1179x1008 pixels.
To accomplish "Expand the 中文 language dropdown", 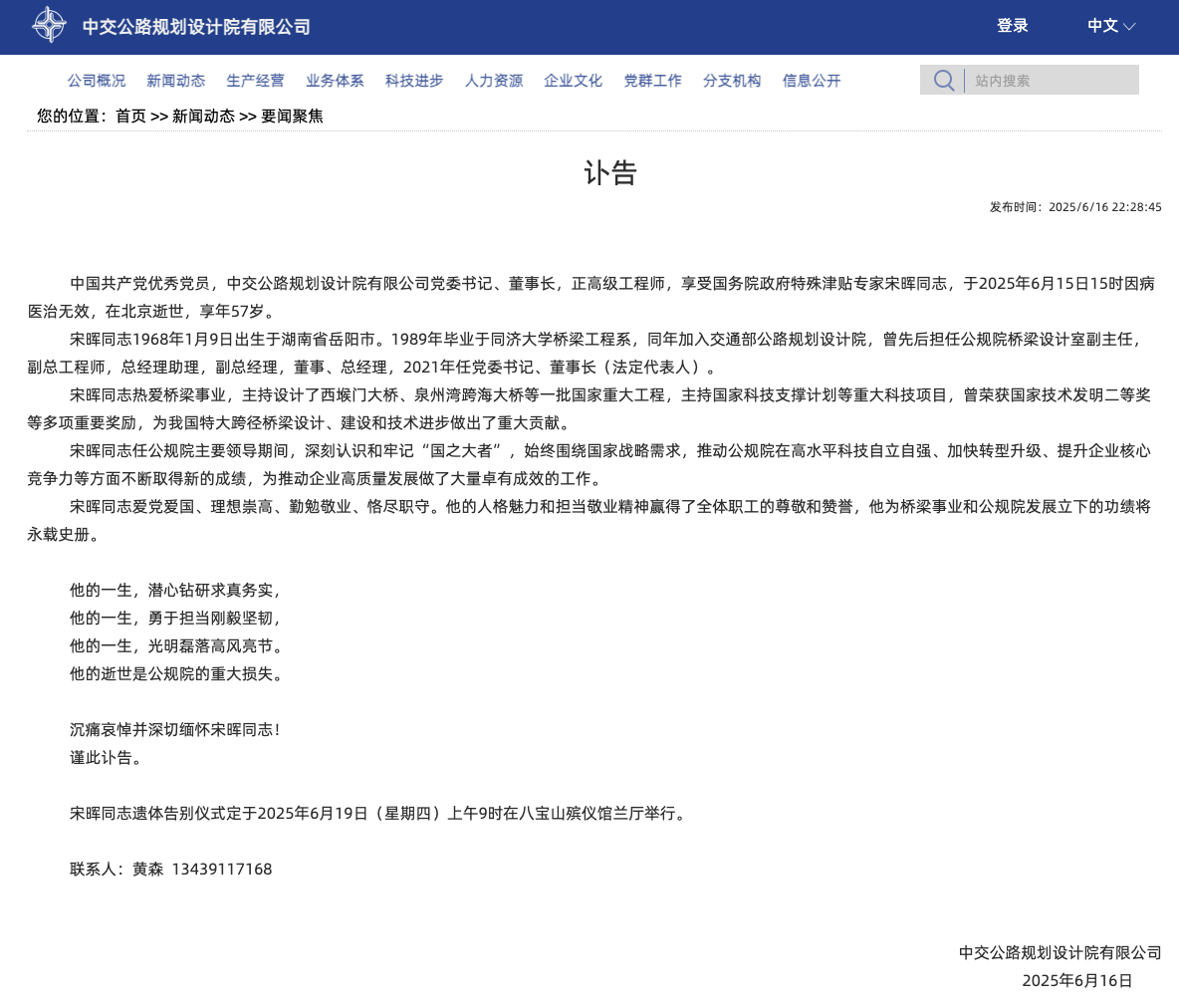I will click(1110, 26).
